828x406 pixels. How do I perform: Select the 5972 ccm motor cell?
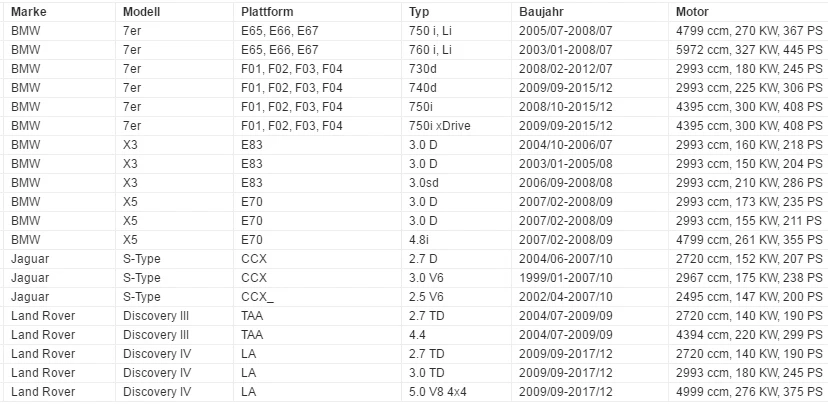[x=748, y=50]
